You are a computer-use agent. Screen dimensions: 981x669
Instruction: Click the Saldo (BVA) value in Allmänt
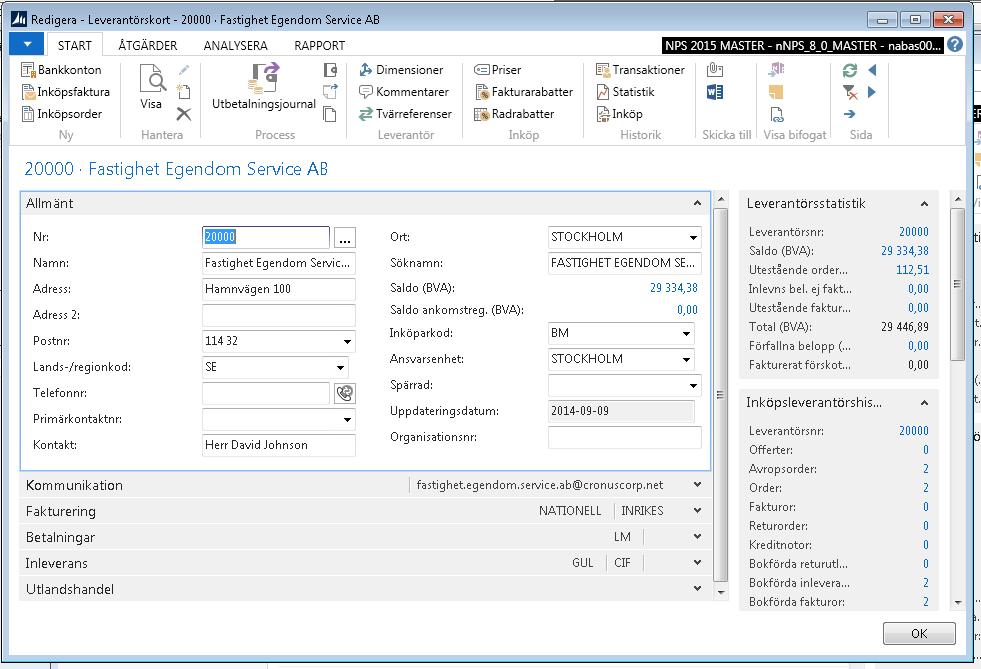(674, 288)
